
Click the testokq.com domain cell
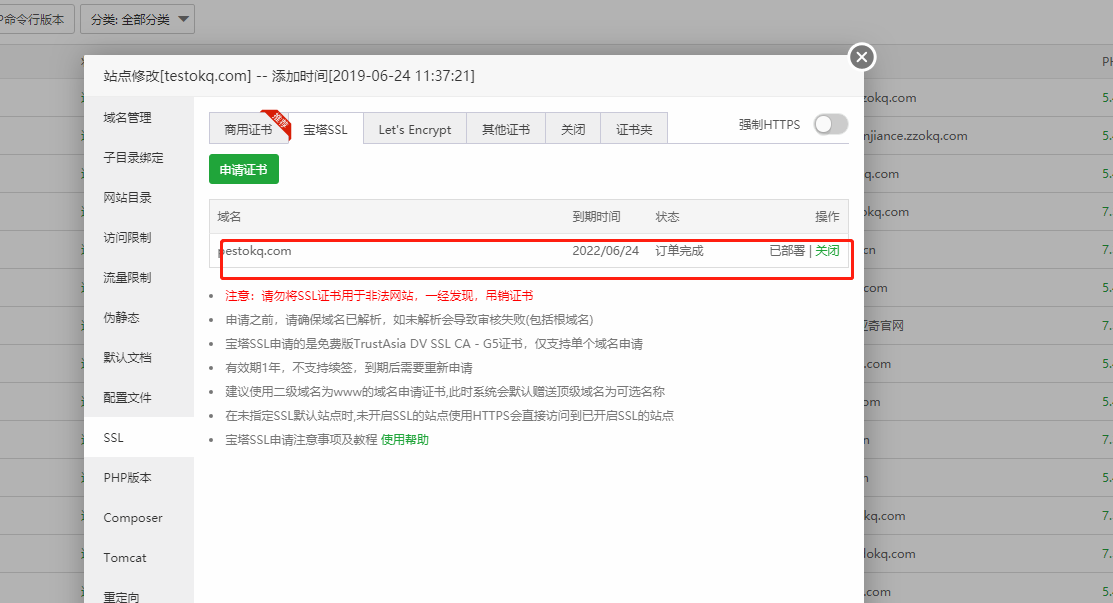(x=255, y=250)
